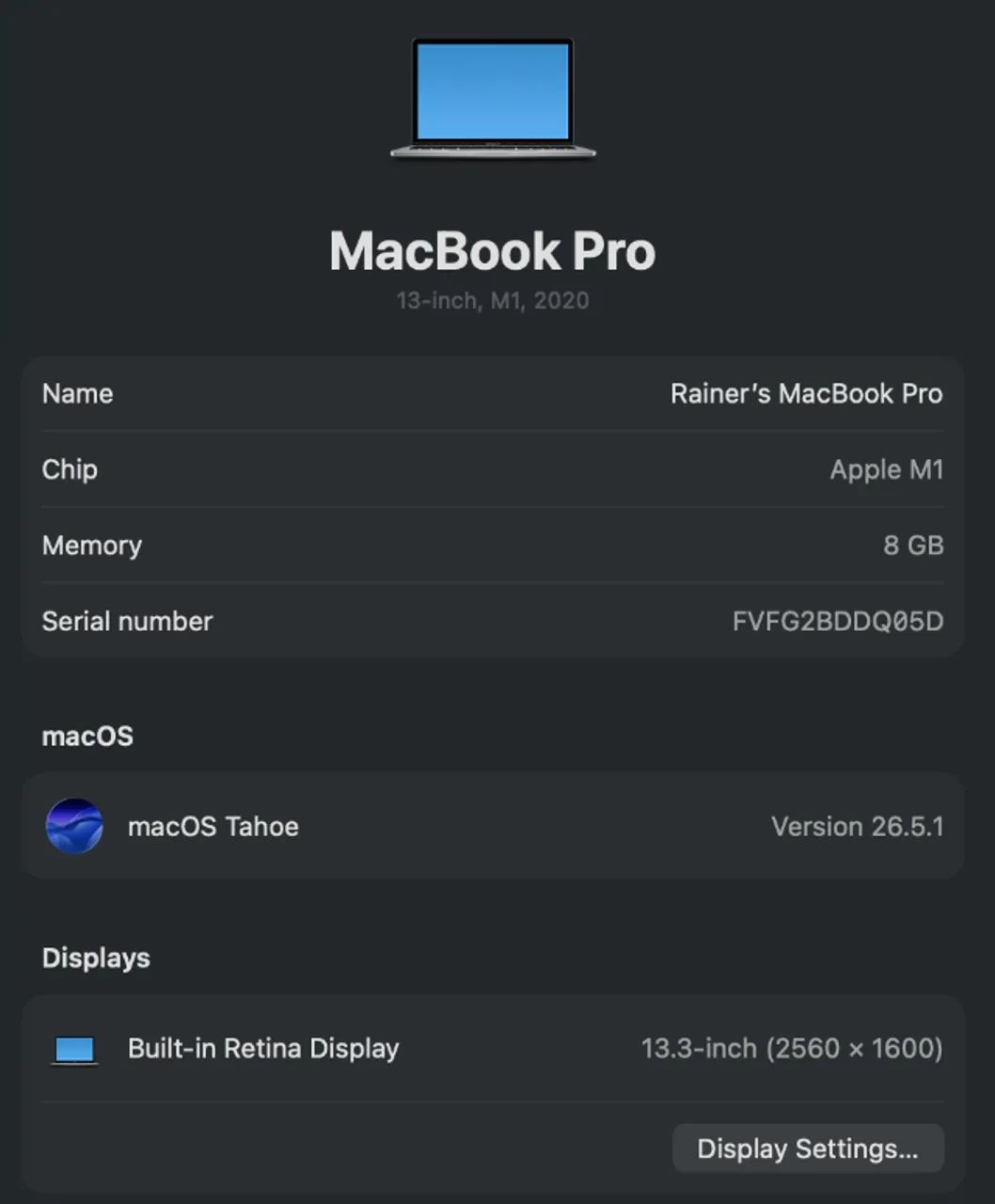Click Version 26.5.1 text
Image resolution: width=995 pixels, height=1204 pixels.
pos(857,826)
